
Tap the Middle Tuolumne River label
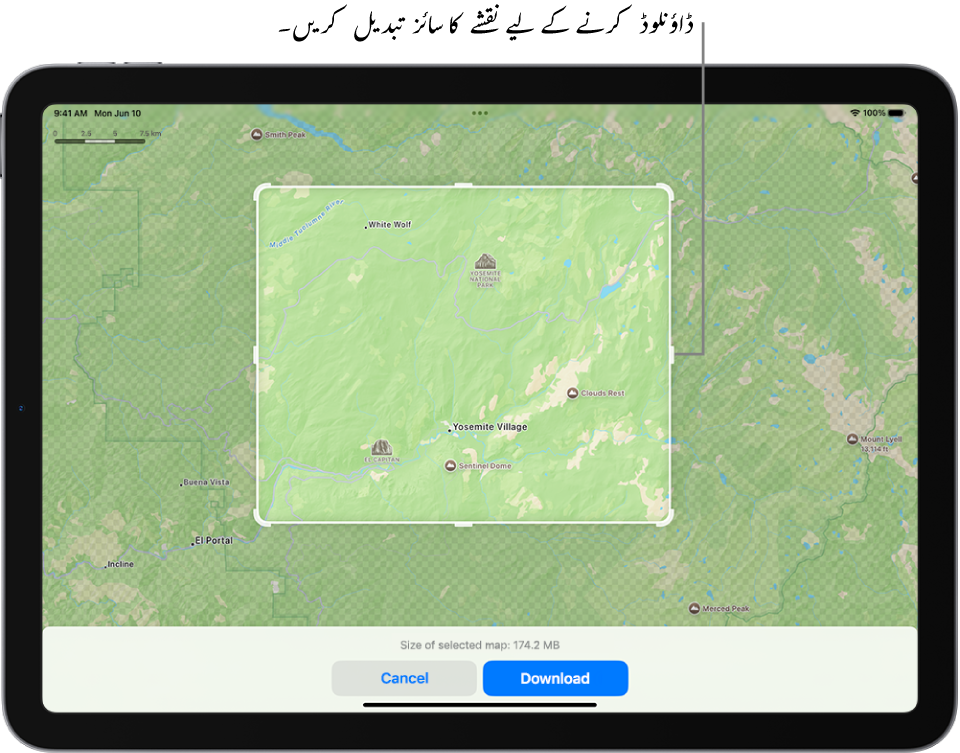(307, 223)
